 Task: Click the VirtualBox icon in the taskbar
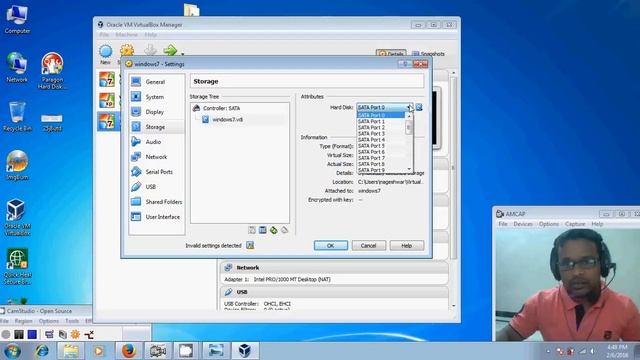point(245,351)
